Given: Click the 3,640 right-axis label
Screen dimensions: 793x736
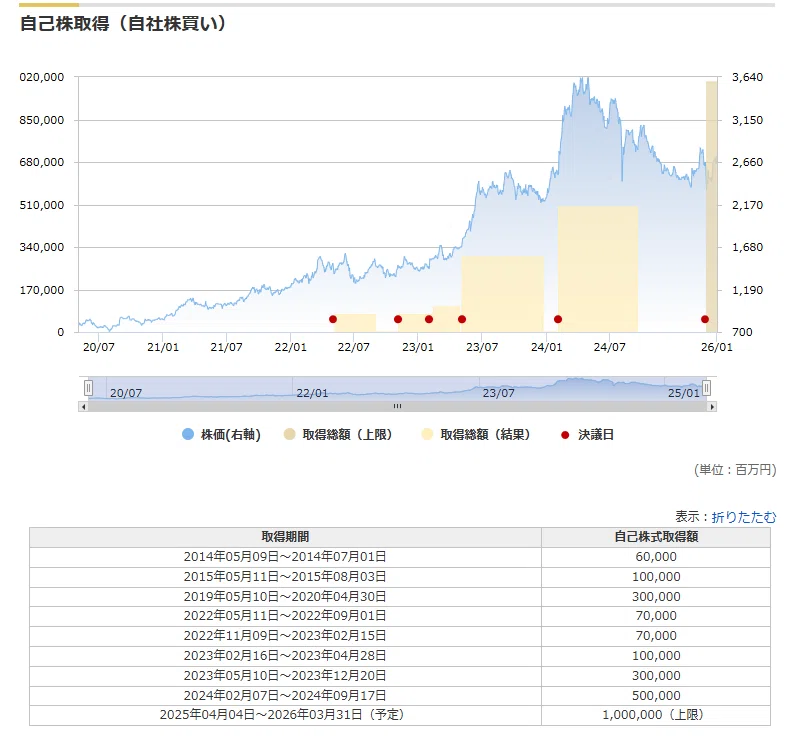Looking at the screenshot, I should [x=747, y=77].
